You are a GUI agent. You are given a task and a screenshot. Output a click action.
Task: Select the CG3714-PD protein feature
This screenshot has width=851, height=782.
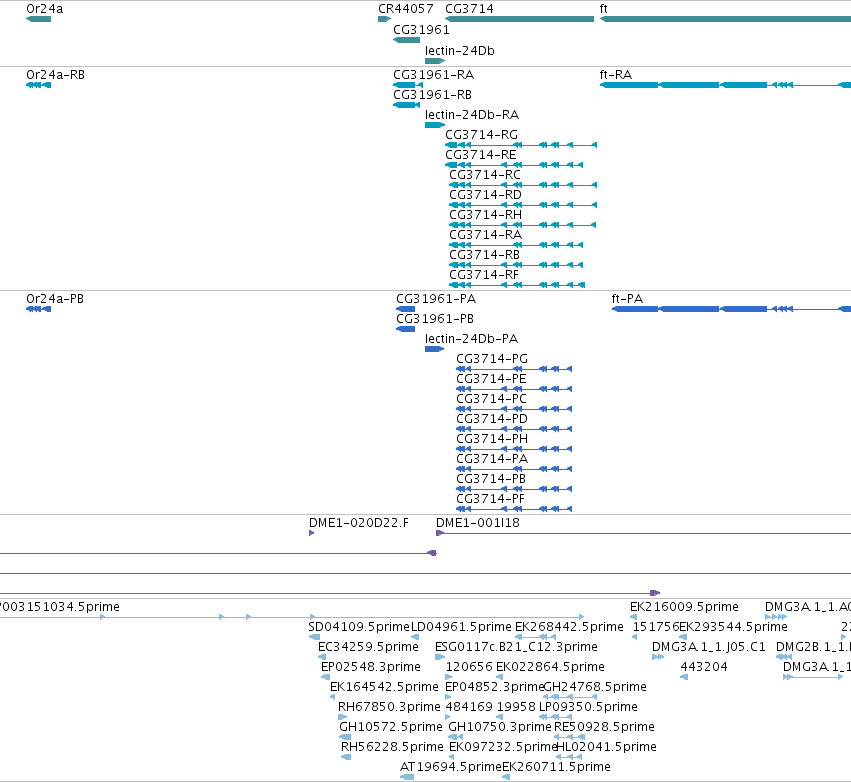514,429
